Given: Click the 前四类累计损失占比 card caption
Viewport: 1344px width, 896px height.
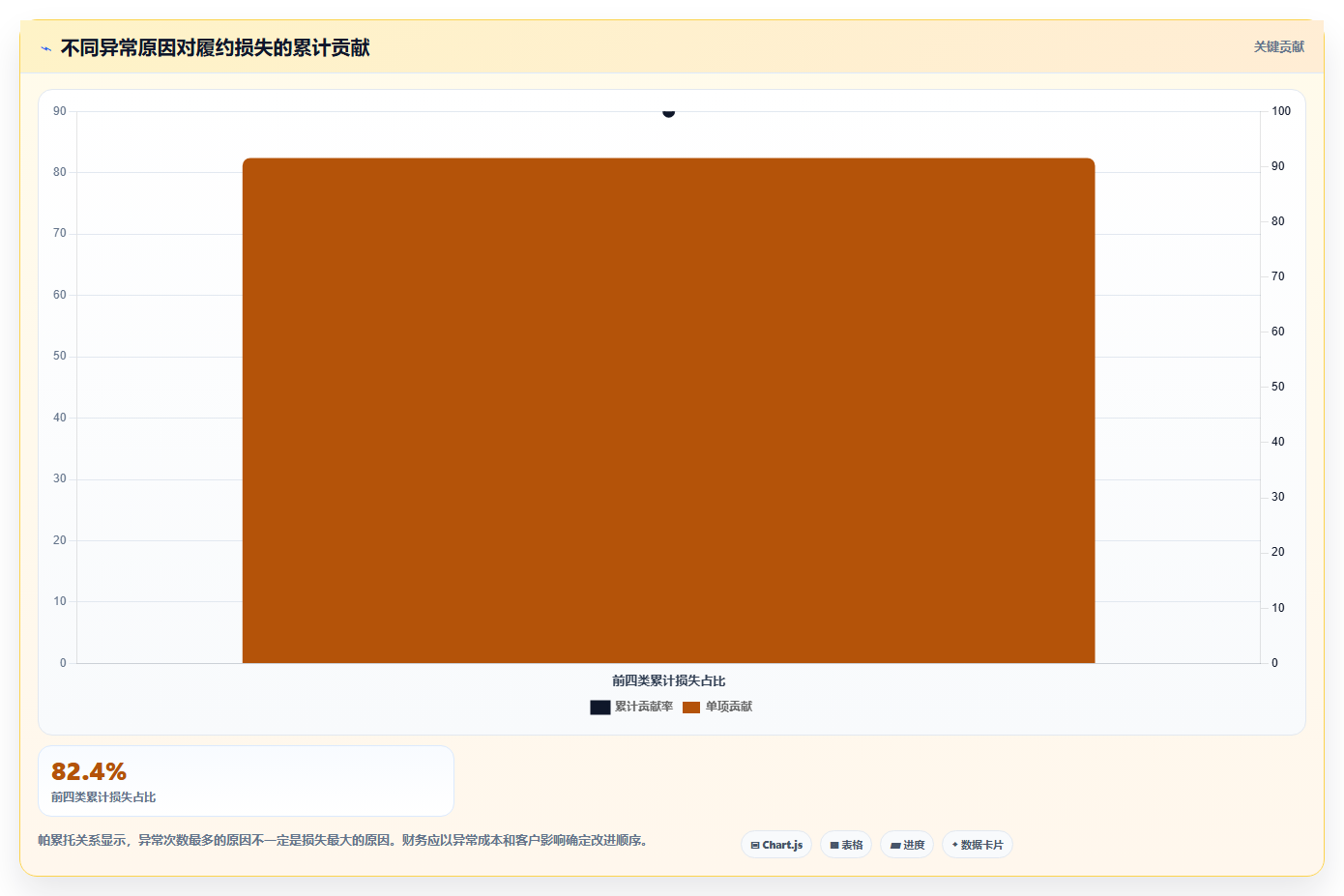Looking at the screenshot, I should click(103, 797).
